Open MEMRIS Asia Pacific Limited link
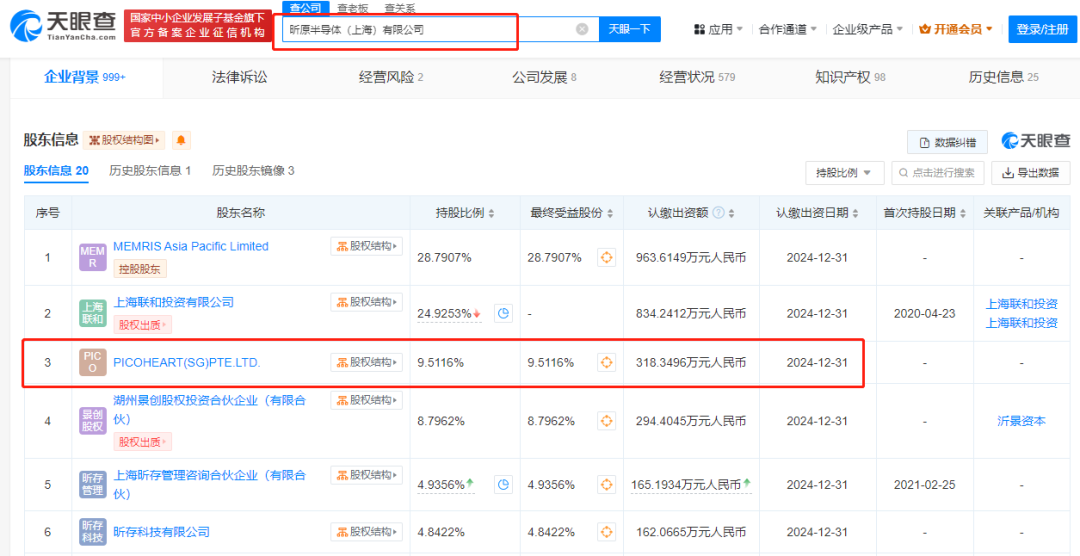The width and height of the screenshot is (1080, 556). tap(191, 246)
